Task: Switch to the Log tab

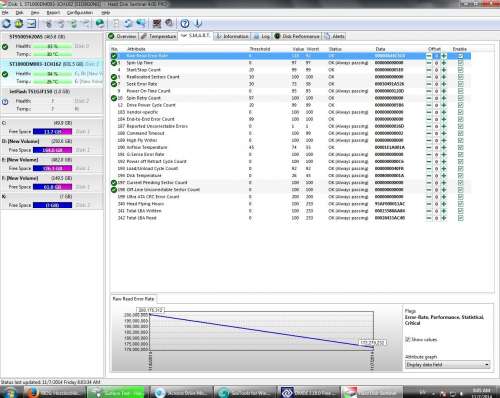Action: click(262, 36)
